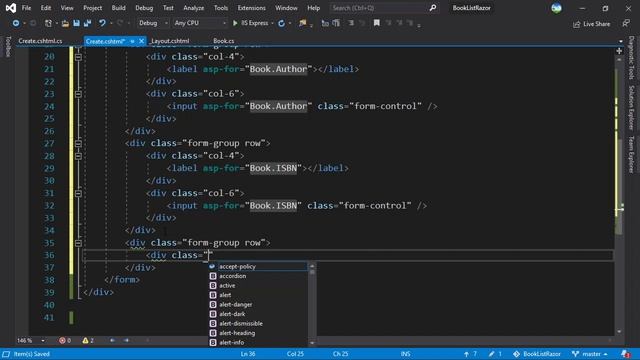Viewport: 640px width, 360px height.
Task: Select accept-policy in the autocomplete list
Action: (258, 267)
